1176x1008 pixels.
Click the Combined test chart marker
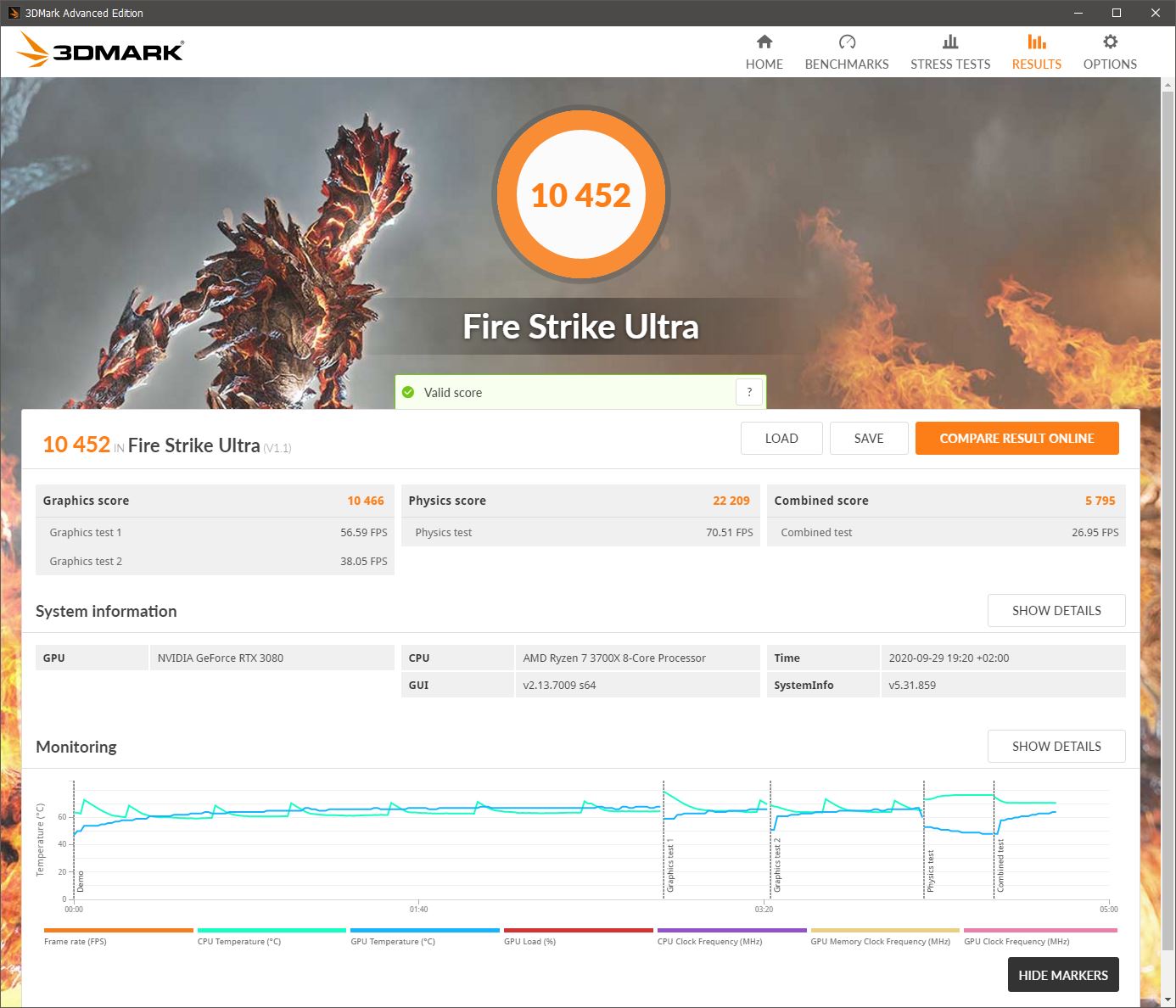point(1000,865)
